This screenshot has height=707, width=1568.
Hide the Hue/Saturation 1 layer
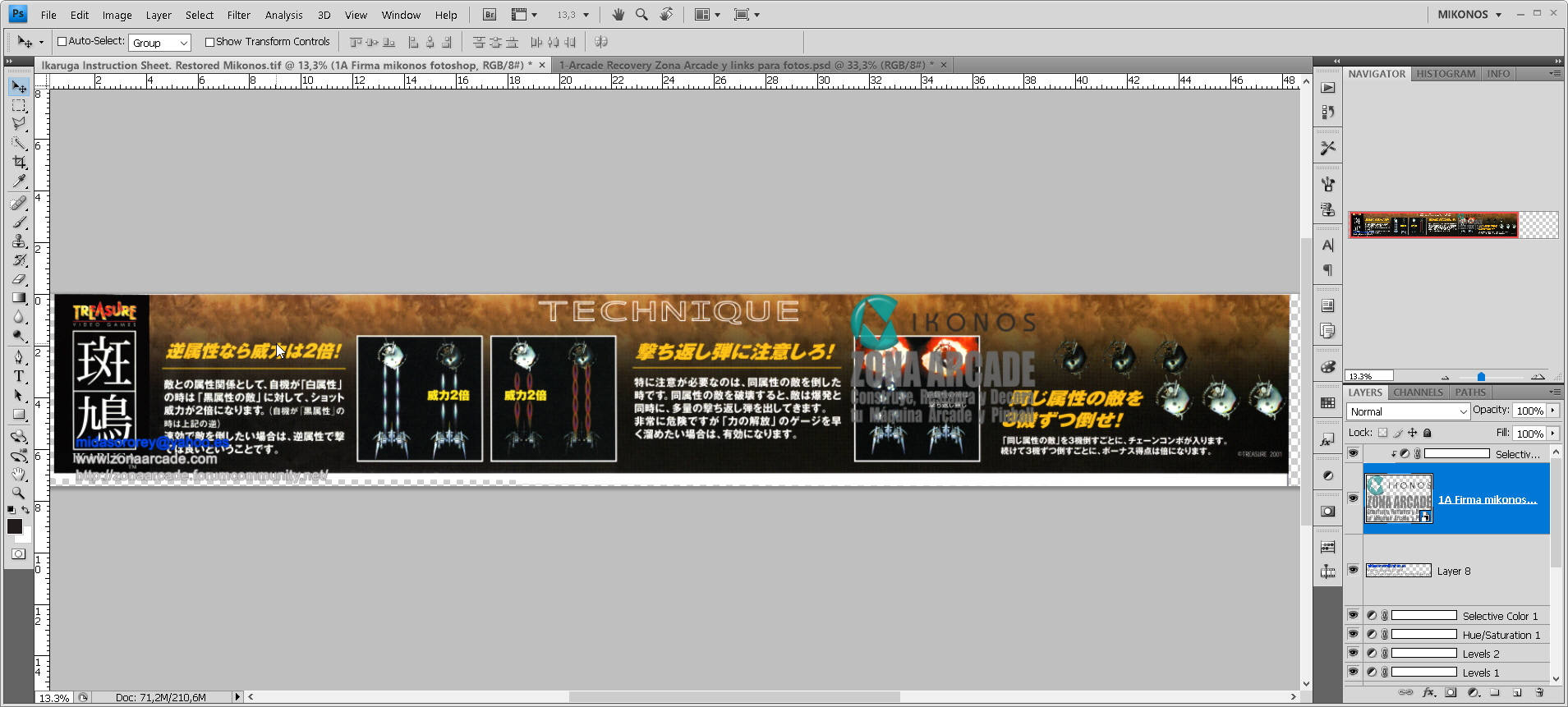(x=1353, y=634)
